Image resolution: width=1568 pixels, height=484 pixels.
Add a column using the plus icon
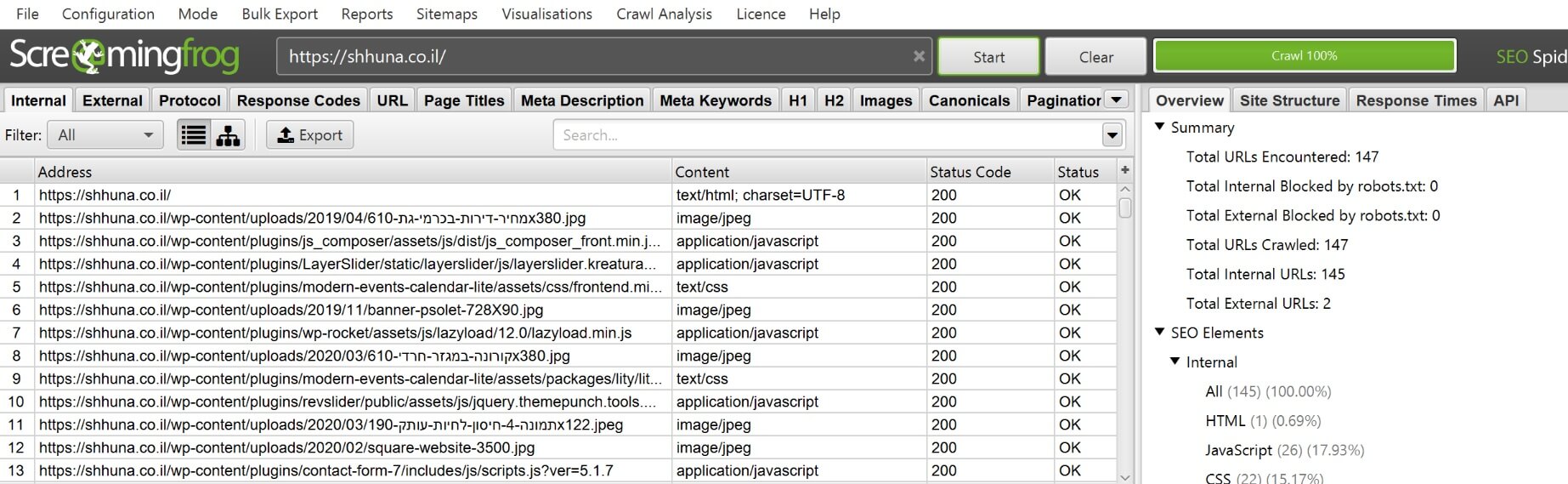(x=1125, y=170)
